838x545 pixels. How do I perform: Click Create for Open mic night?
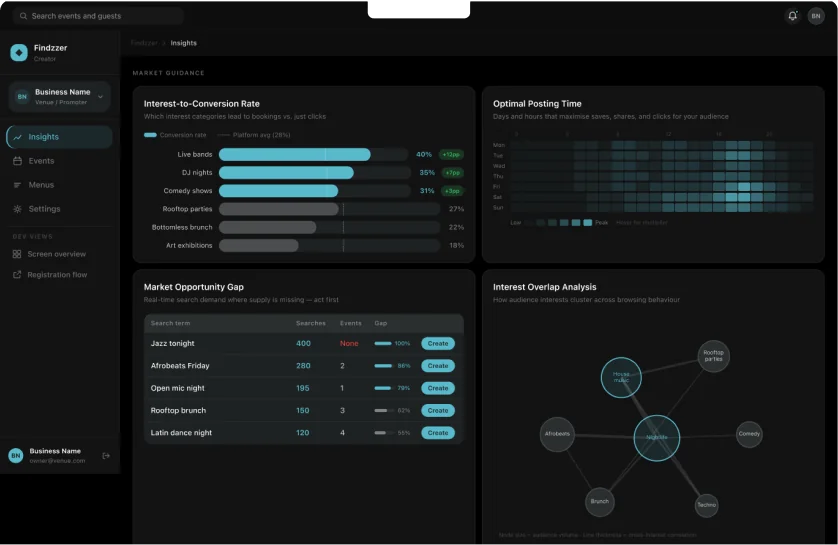point(438,388)
